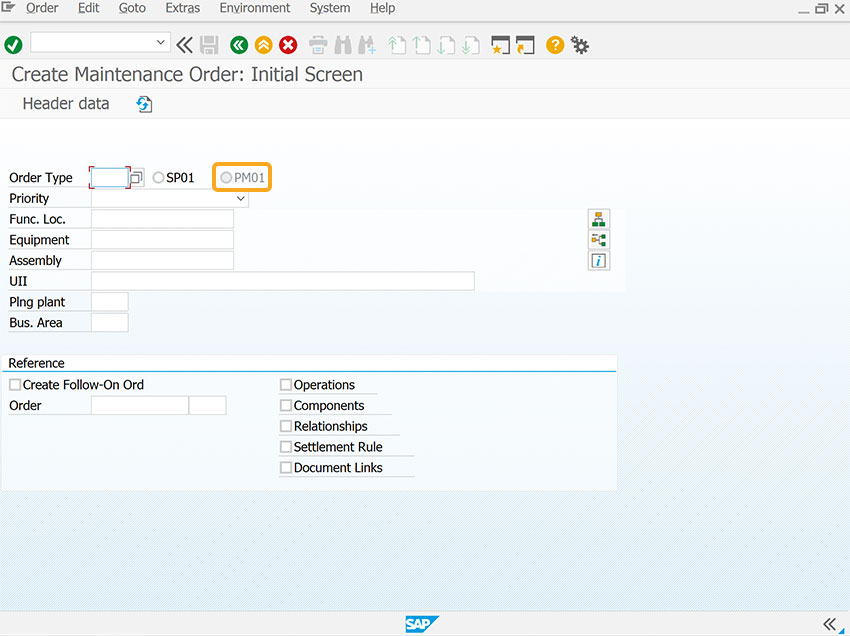Tick the Relationships checkbox

(x=286, y=426)
